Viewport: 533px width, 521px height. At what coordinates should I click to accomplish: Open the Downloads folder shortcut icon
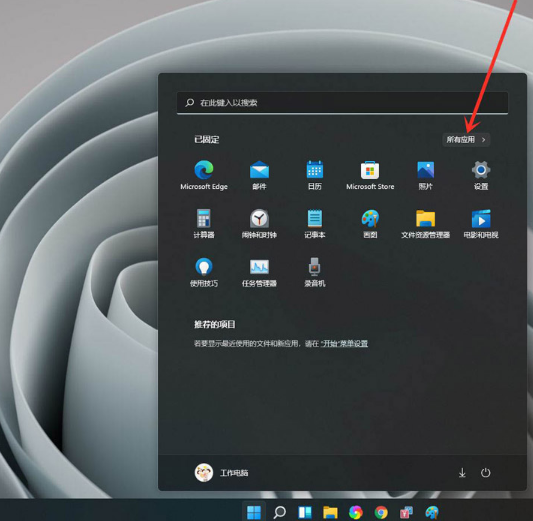tap(462, 472)
